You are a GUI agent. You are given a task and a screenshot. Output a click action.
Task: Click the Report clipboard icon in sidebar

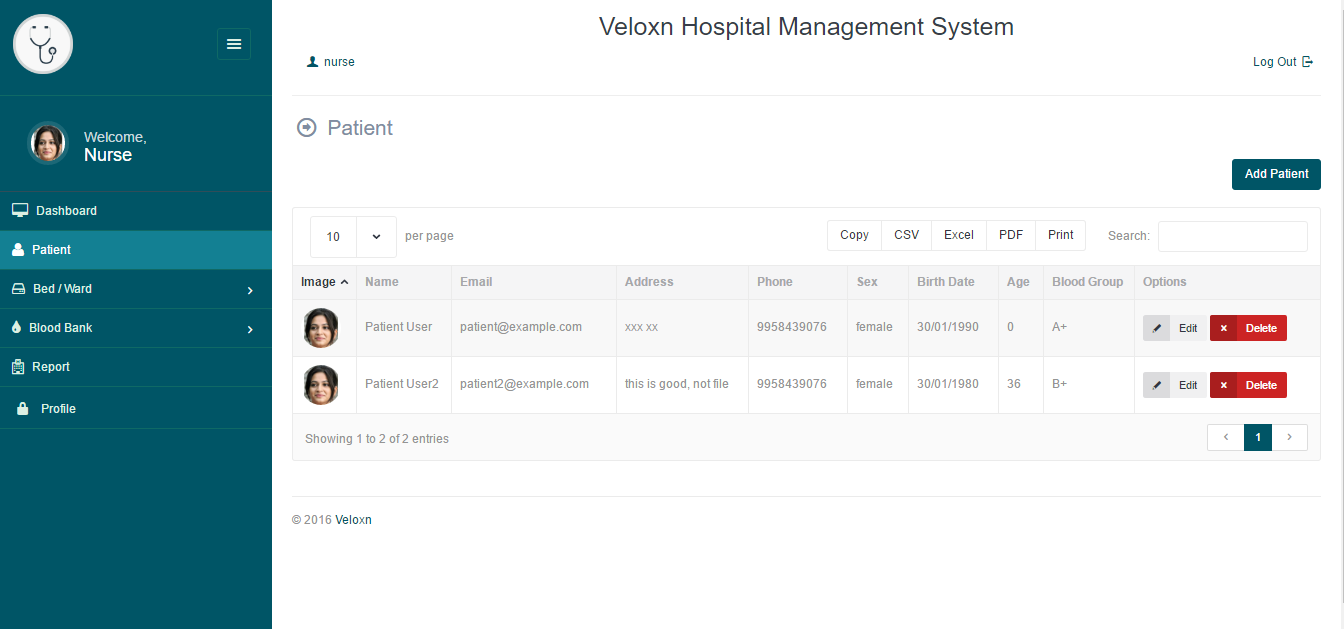(x=18, y=367)
